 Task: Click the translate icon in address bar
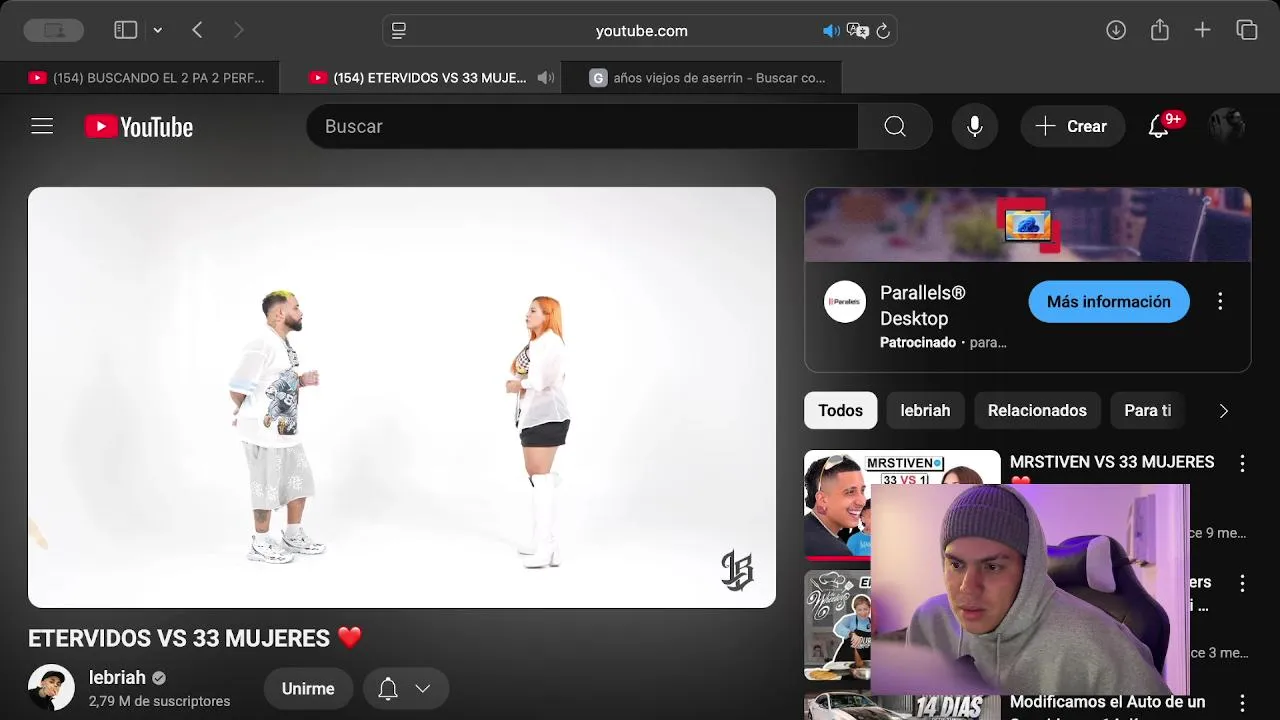tap(857, 31)
